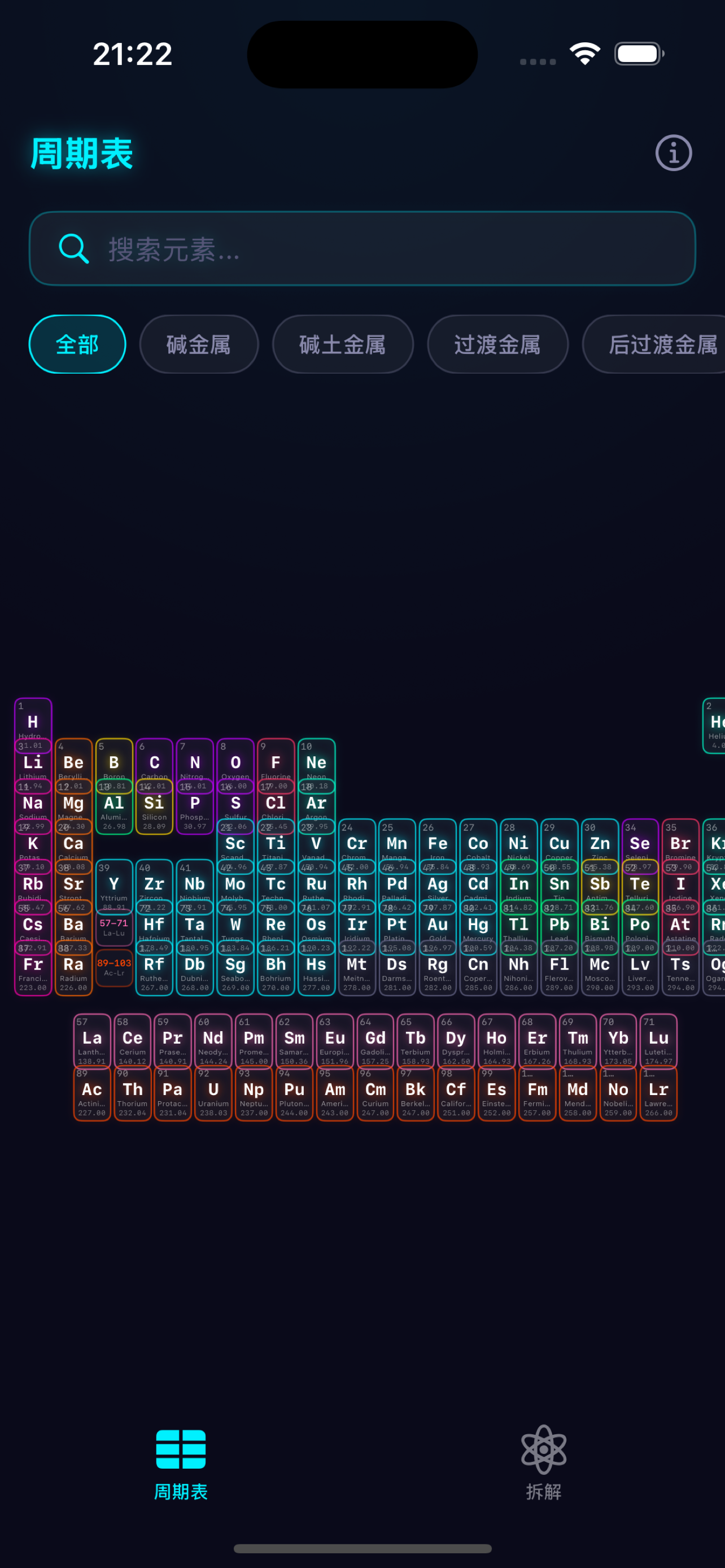Open the Y Yttrium element tile
The image size is (725, 1568).
click(x=114, y=887)
